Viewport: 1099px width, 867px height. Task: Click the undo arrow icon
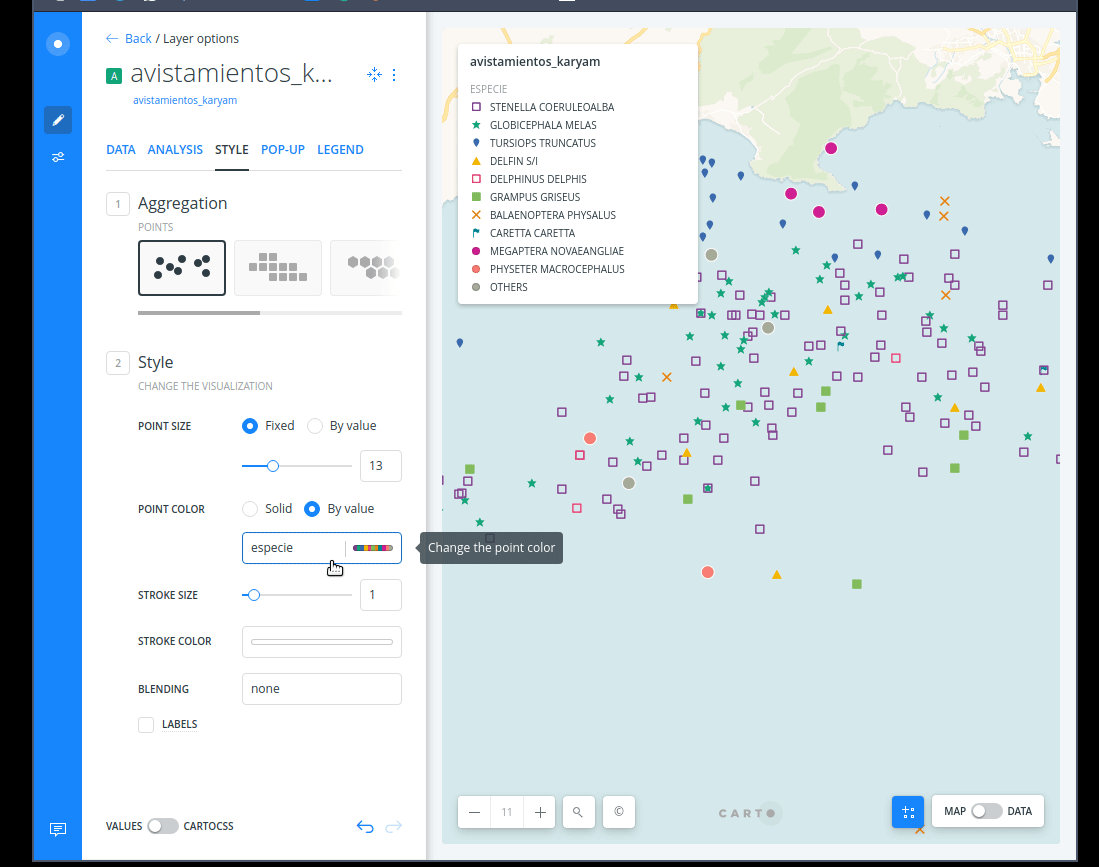tap(365, 827)
